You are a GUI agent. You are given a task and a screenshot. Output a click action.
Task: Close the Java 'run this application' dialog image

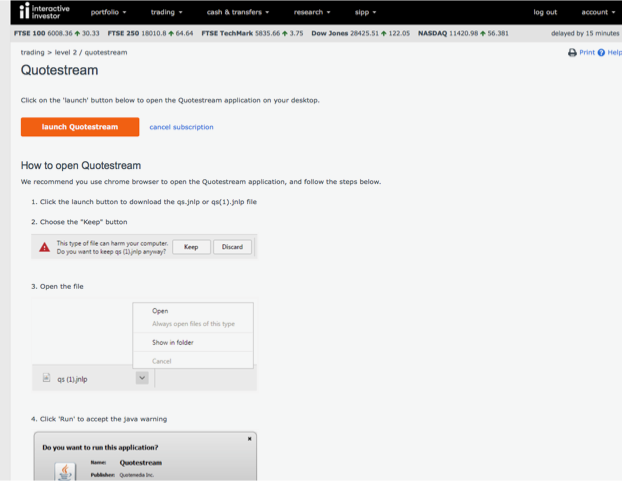[250, 439]
